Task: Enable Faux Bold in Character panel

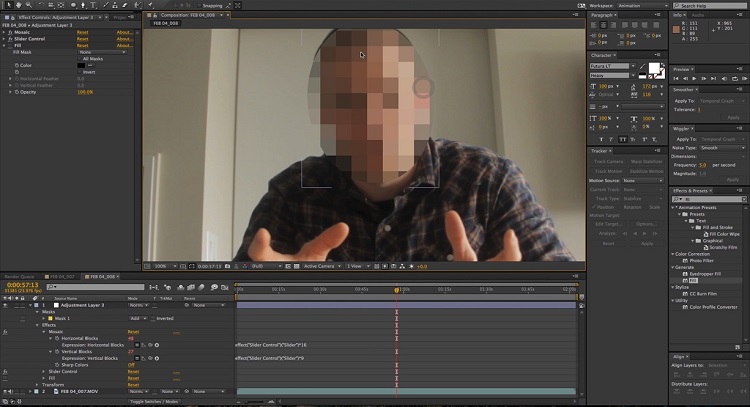Action: 601,140
